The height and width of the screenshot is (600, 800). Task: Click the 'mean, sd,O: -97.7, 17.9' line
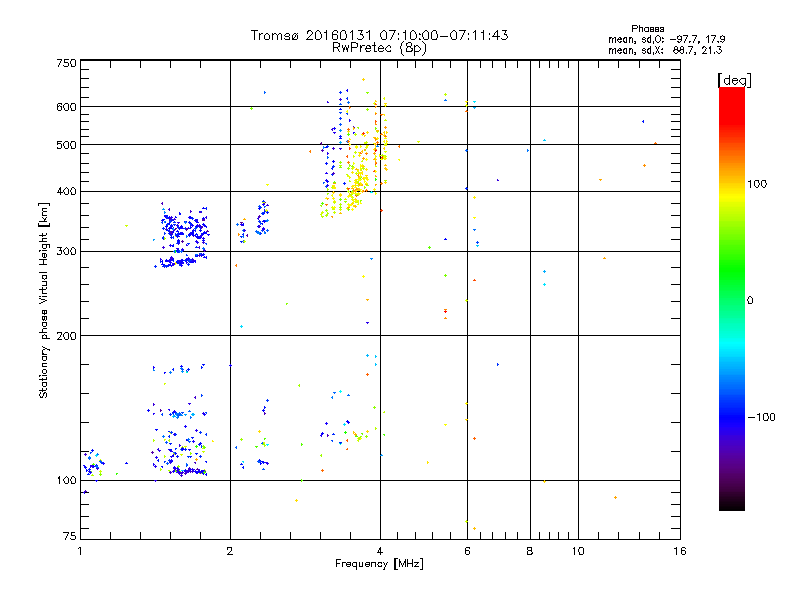point(666,39)
